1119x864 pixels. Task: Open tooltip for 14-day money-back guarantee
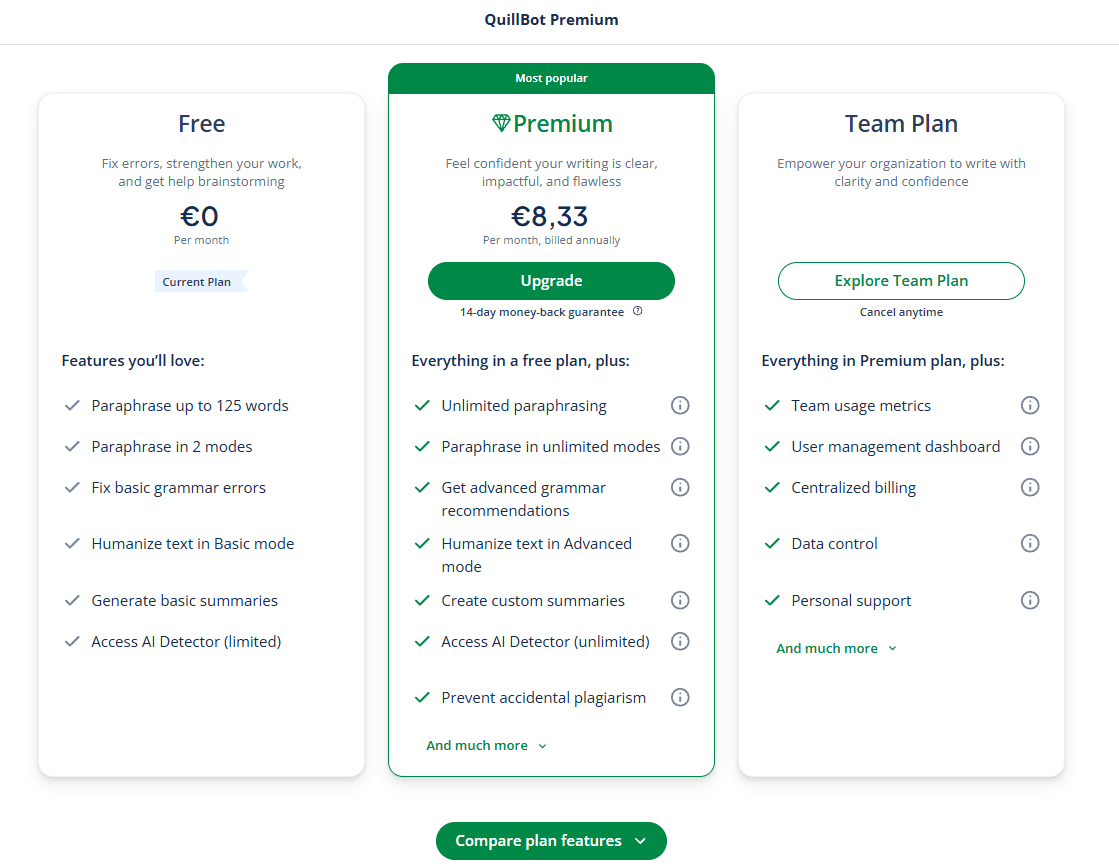(637, 311)
